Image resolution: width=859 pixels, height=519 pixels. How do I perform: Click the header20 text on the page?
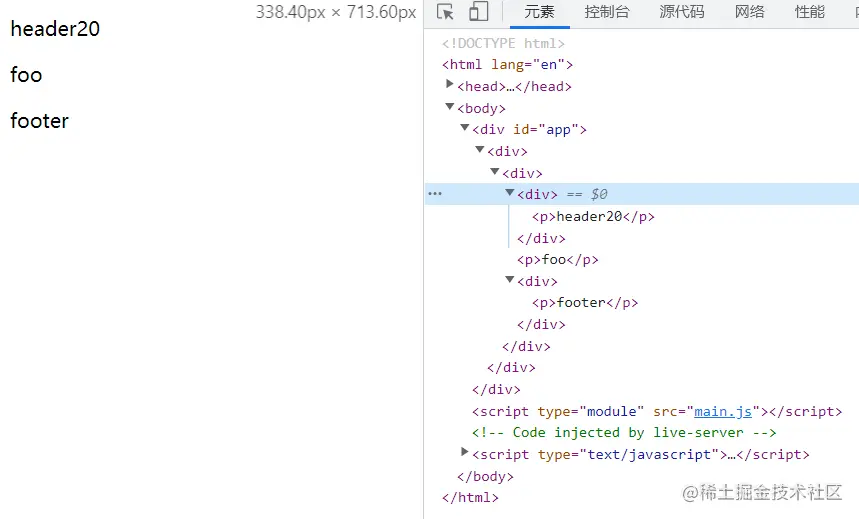(55, 29)
